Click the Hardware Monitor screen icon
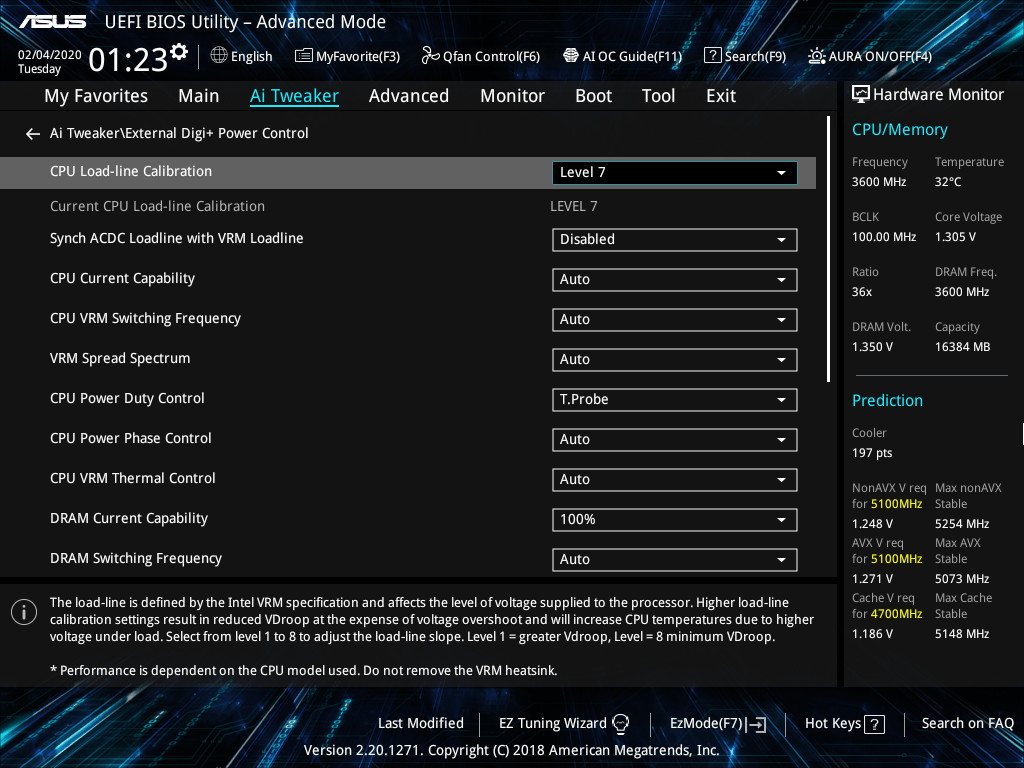The width and height of the screenshot is (1024, 768). point(861,95)
